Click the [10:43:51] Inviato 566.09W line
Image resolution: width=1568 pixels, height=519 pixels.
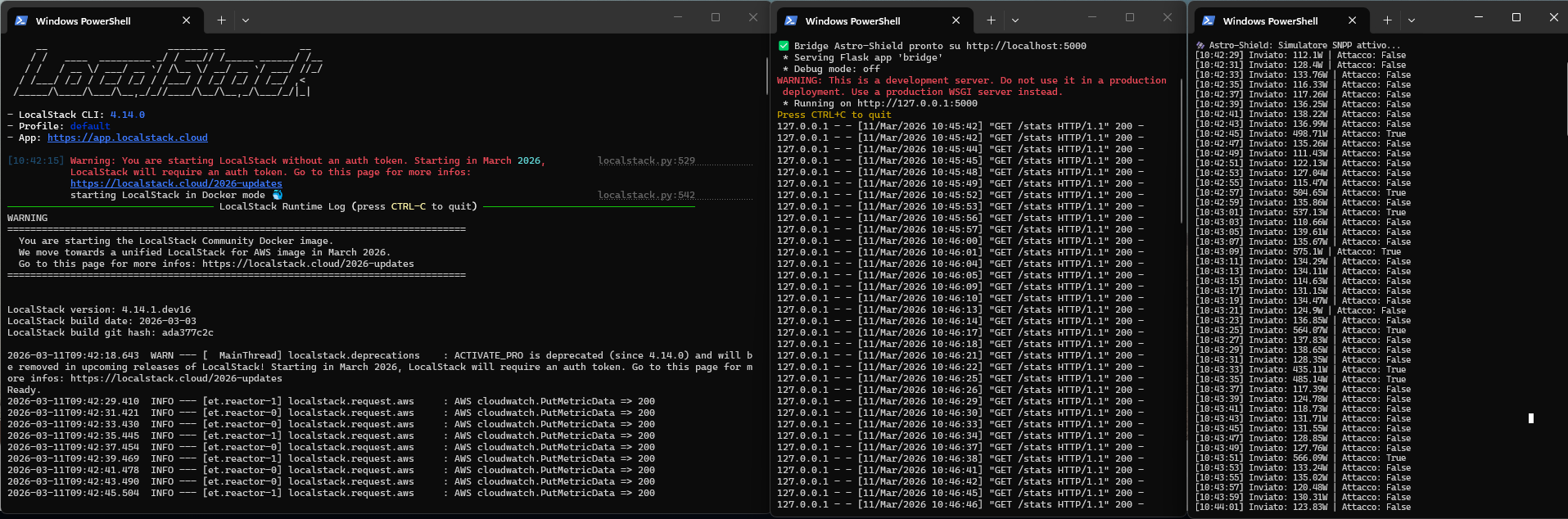click(x=1300, y=458)
